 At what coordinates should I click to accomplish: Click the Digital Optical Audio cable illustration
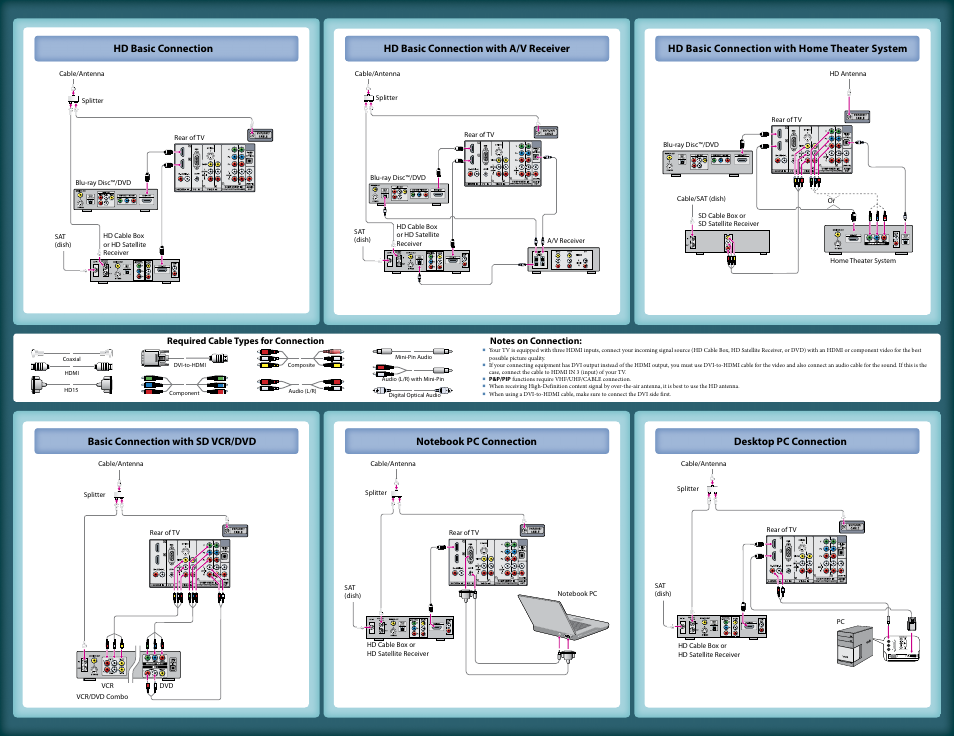click(413, 390)
